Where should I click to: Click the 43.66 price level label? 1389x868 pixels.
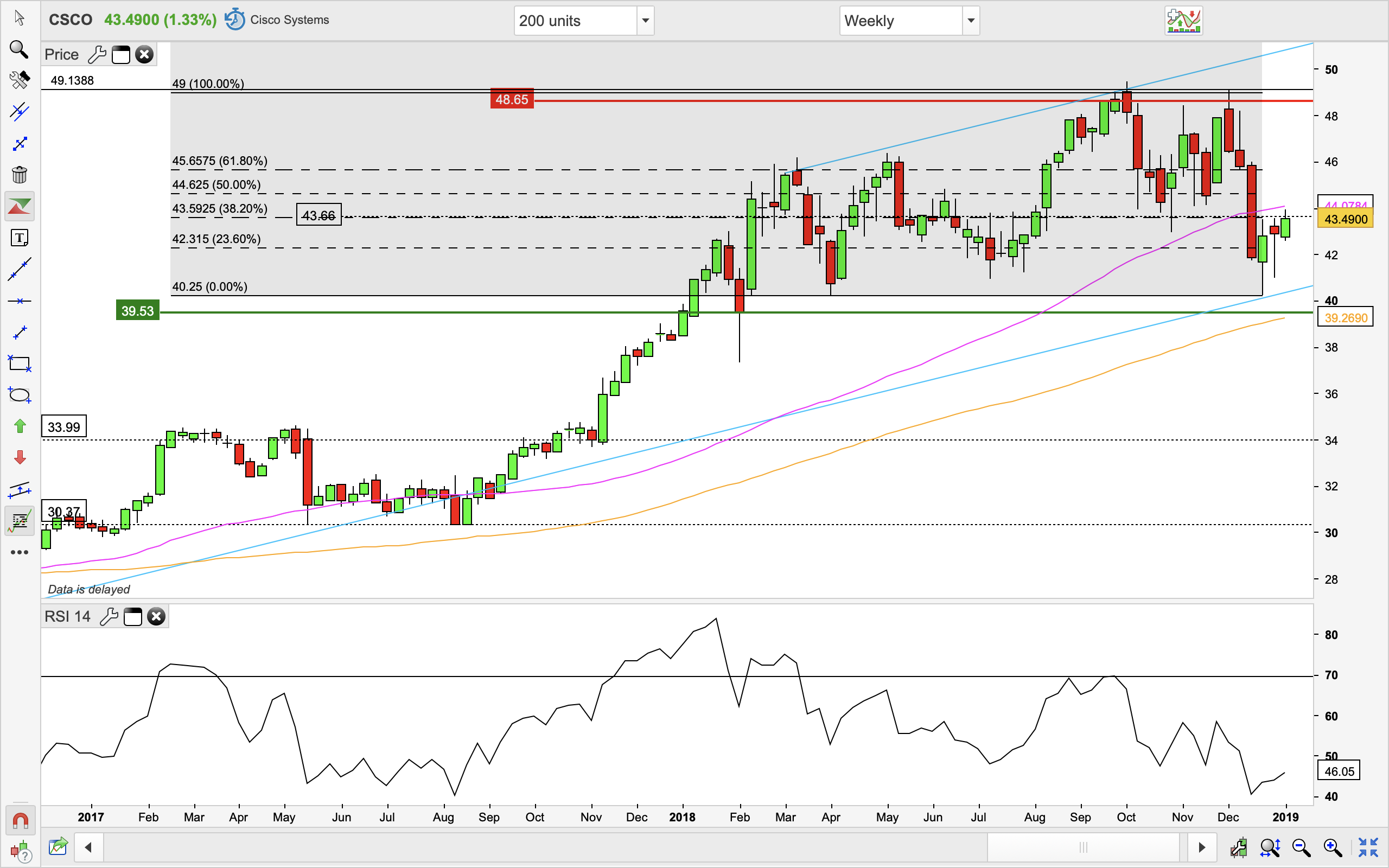pos(318,215)
